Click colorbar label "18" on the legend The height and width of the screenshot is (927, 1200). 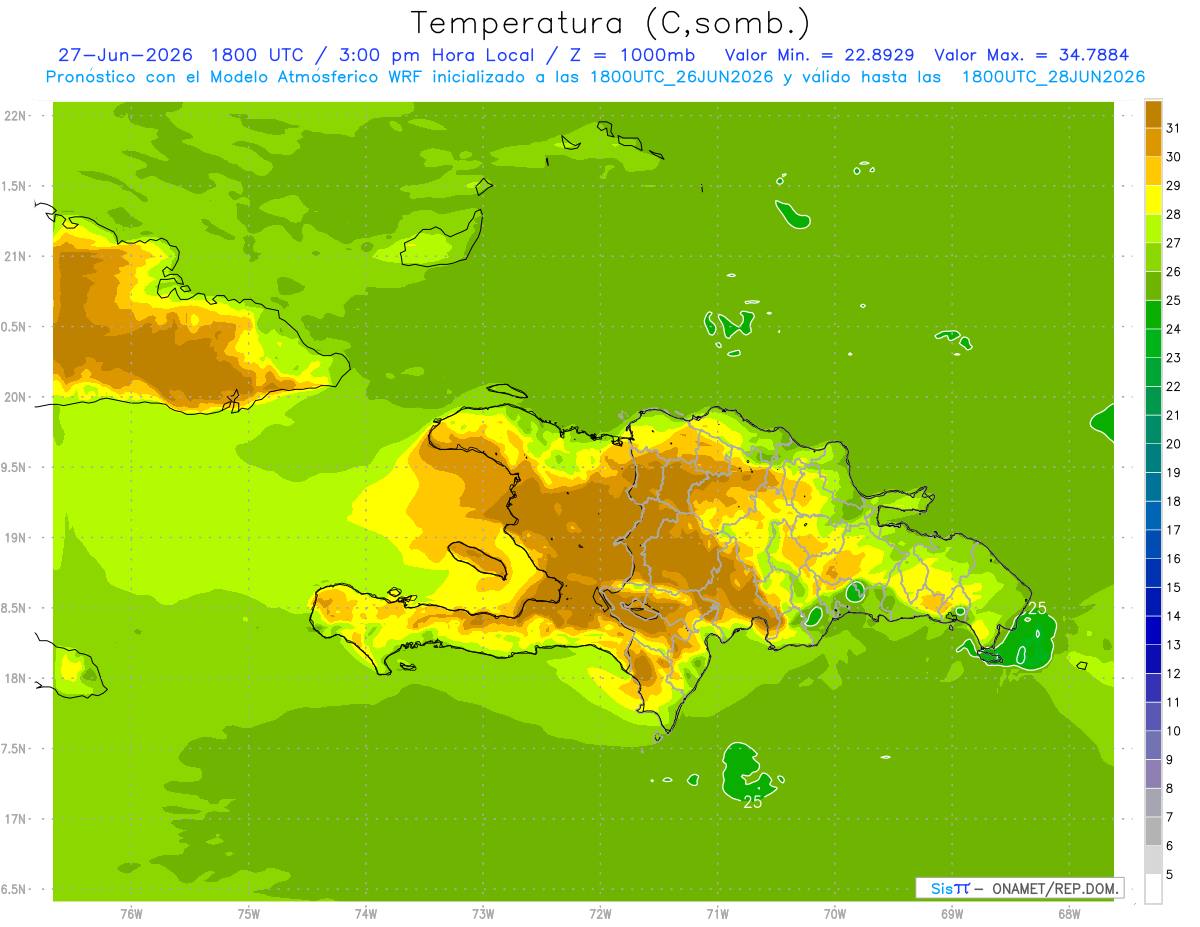(1174, 501)
